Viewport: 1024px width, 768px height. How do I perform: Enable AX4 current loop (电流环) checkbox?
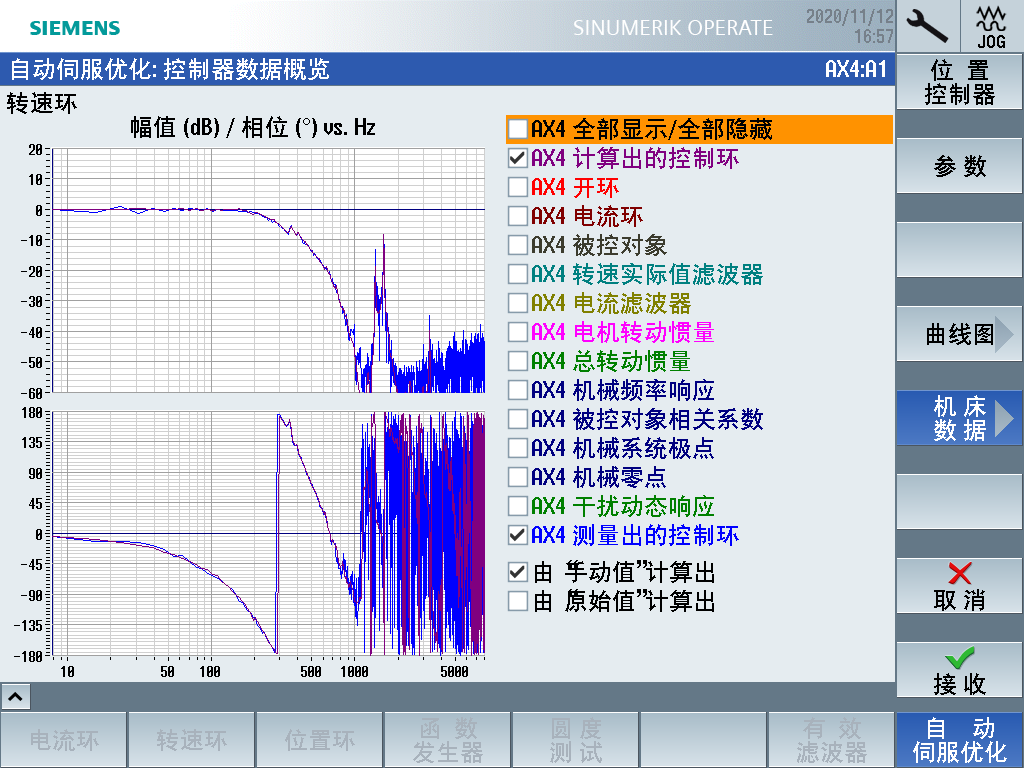[x=517, y=216]
